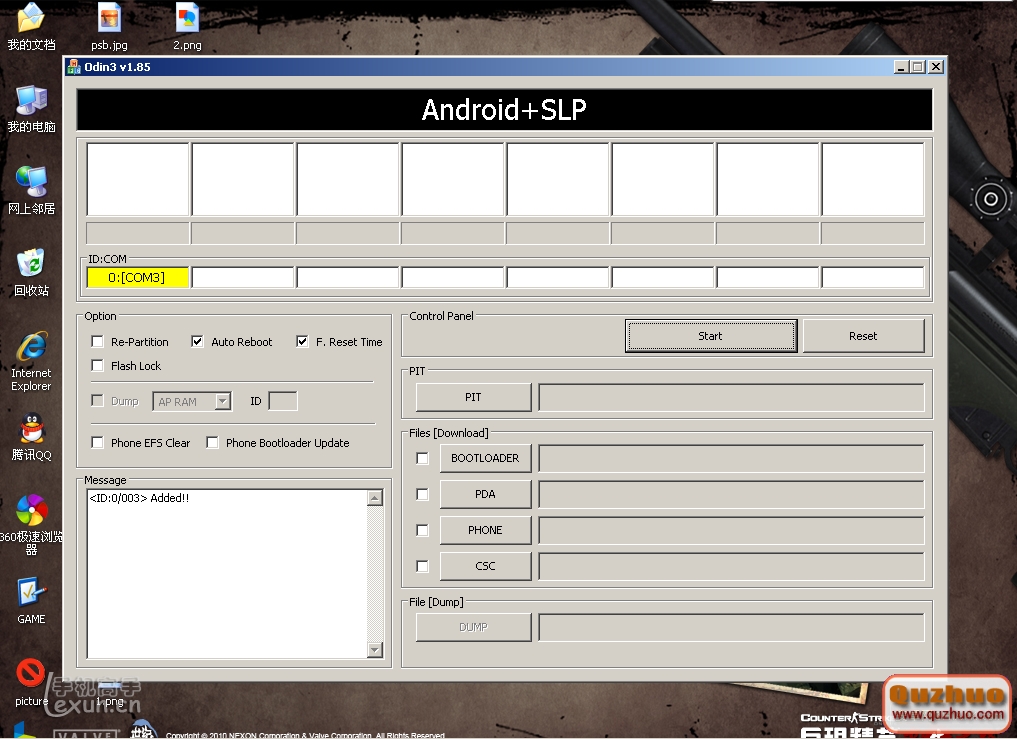Image resolution: width=1017 pixels, height=739 pixels.
Task: Click the 回收站 recycle bin icon
Action: 31,264
